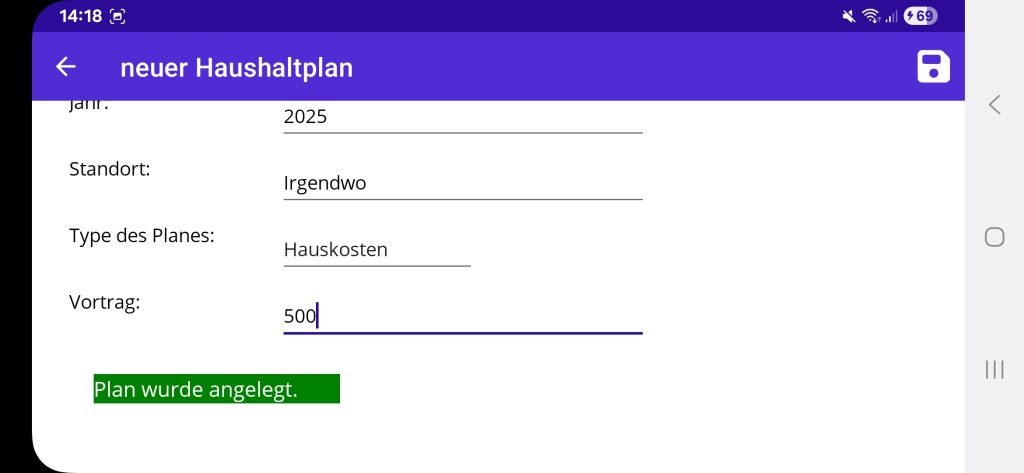Tap the "Type des Planes:" label

(x=141, y=236)
